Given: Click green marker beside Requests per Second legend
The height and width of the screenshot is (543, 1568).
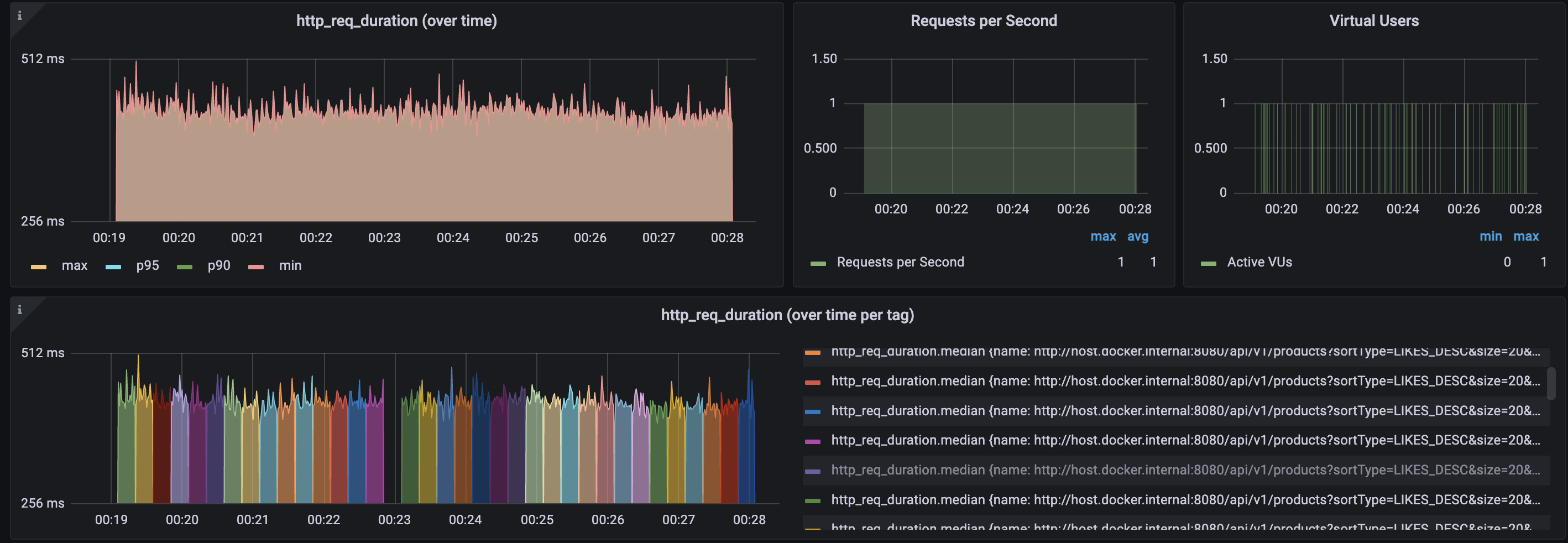Looking at the screenshot, I should pos(818,263).
